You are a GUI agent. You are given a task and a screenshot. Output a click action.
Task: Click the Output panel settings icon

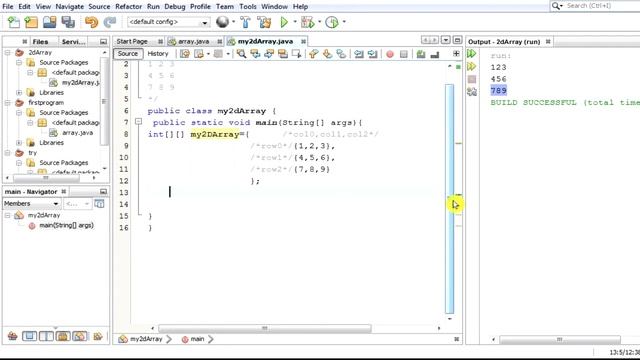pos(471,91)
